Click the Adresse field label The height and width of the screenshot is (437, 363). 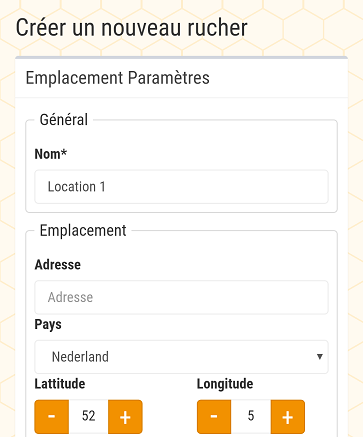click(x=58, y=265)
